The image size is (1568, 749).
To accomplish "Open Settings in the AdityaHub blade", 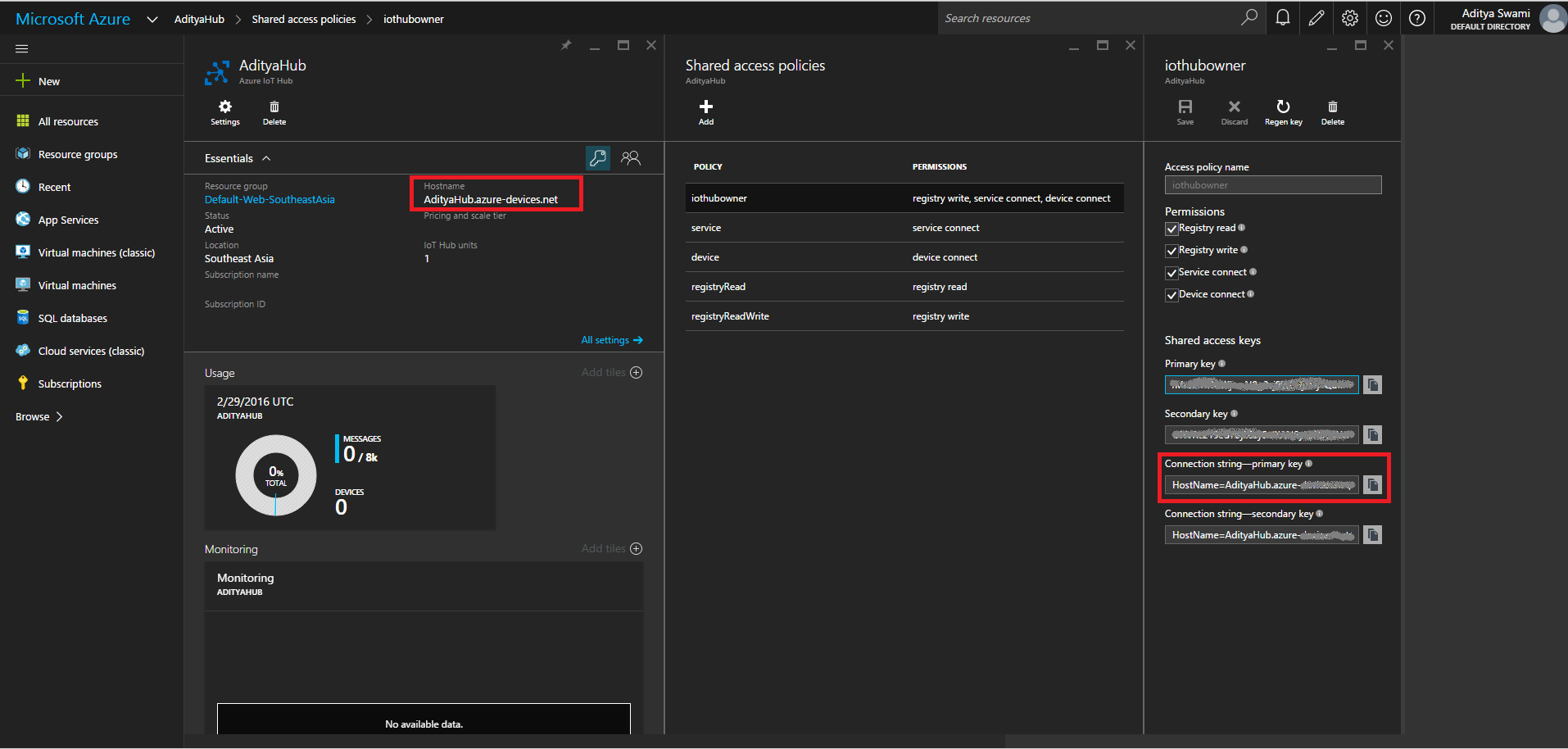I will pos(225,112).
